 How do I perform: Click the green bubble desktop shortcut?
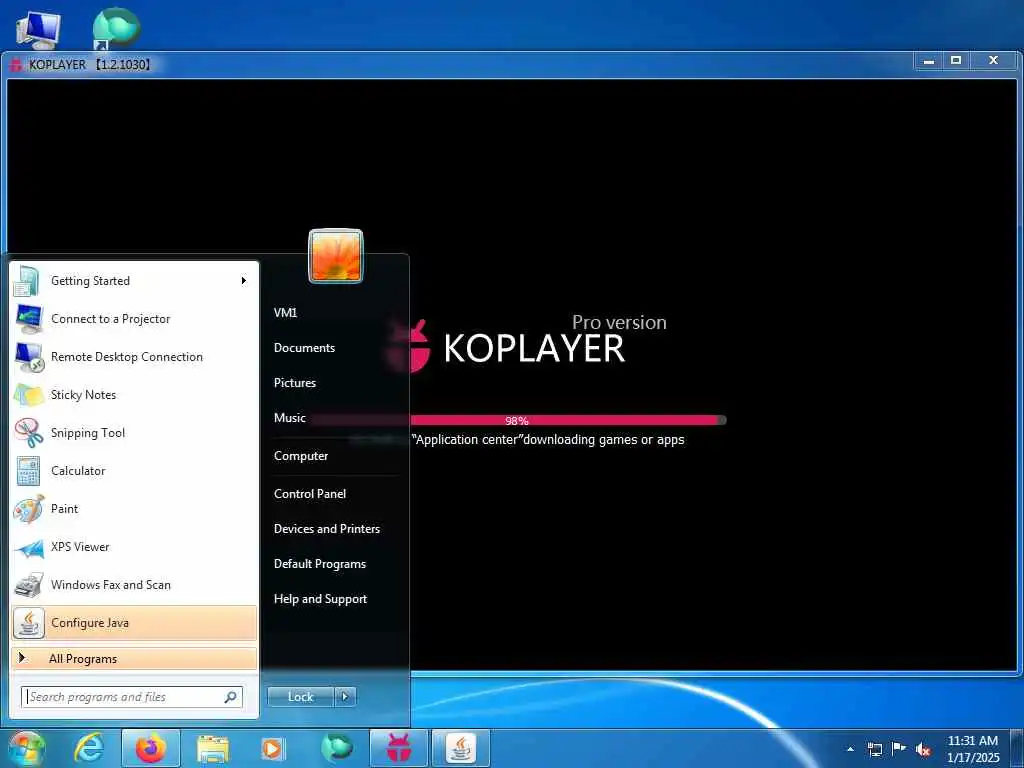[116, 29]
